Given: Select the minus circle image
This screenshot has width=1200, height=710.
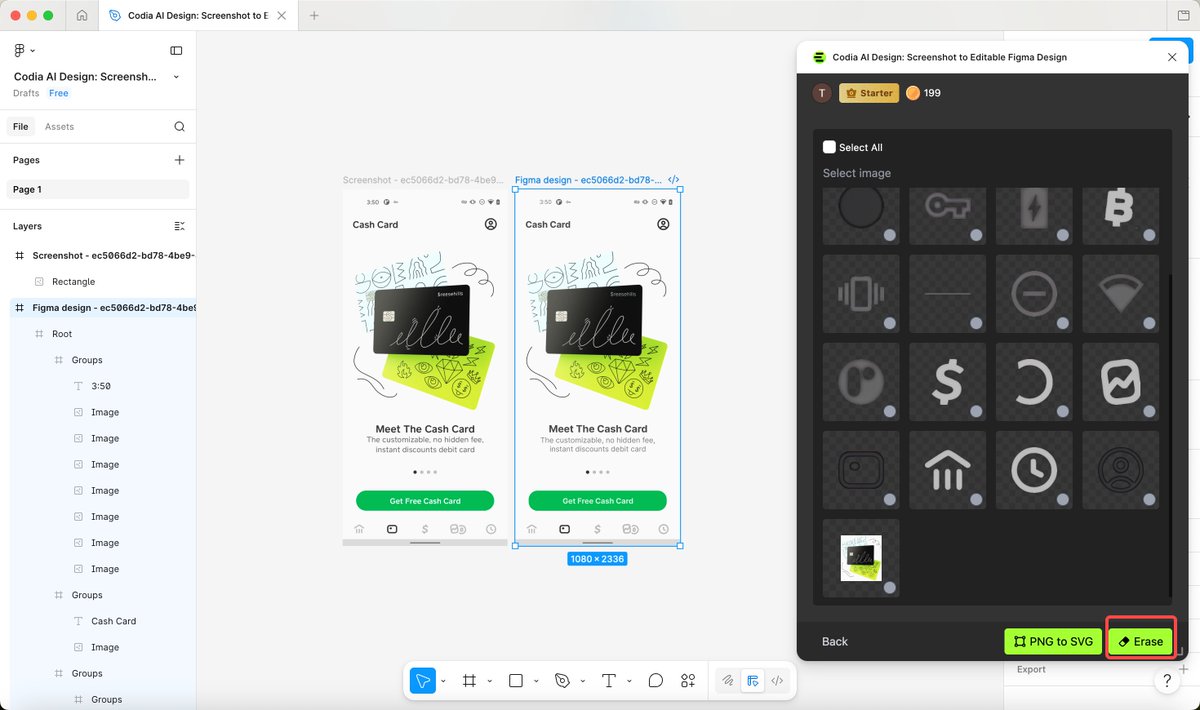Looking at the screenshot, I should click(x=1034, y=294).
